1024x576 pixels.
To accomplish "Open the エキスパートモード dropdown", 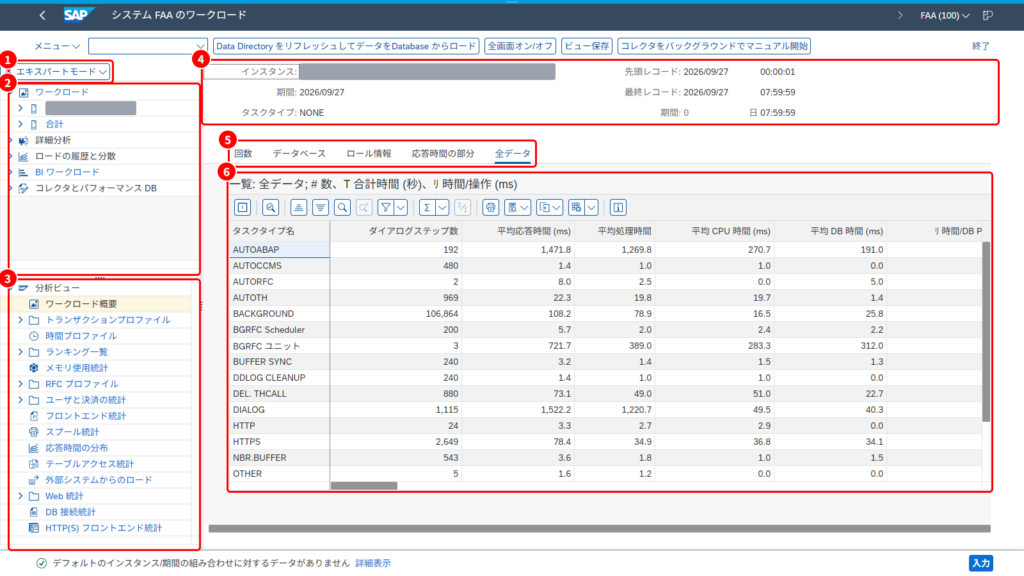I will (61, 71).
